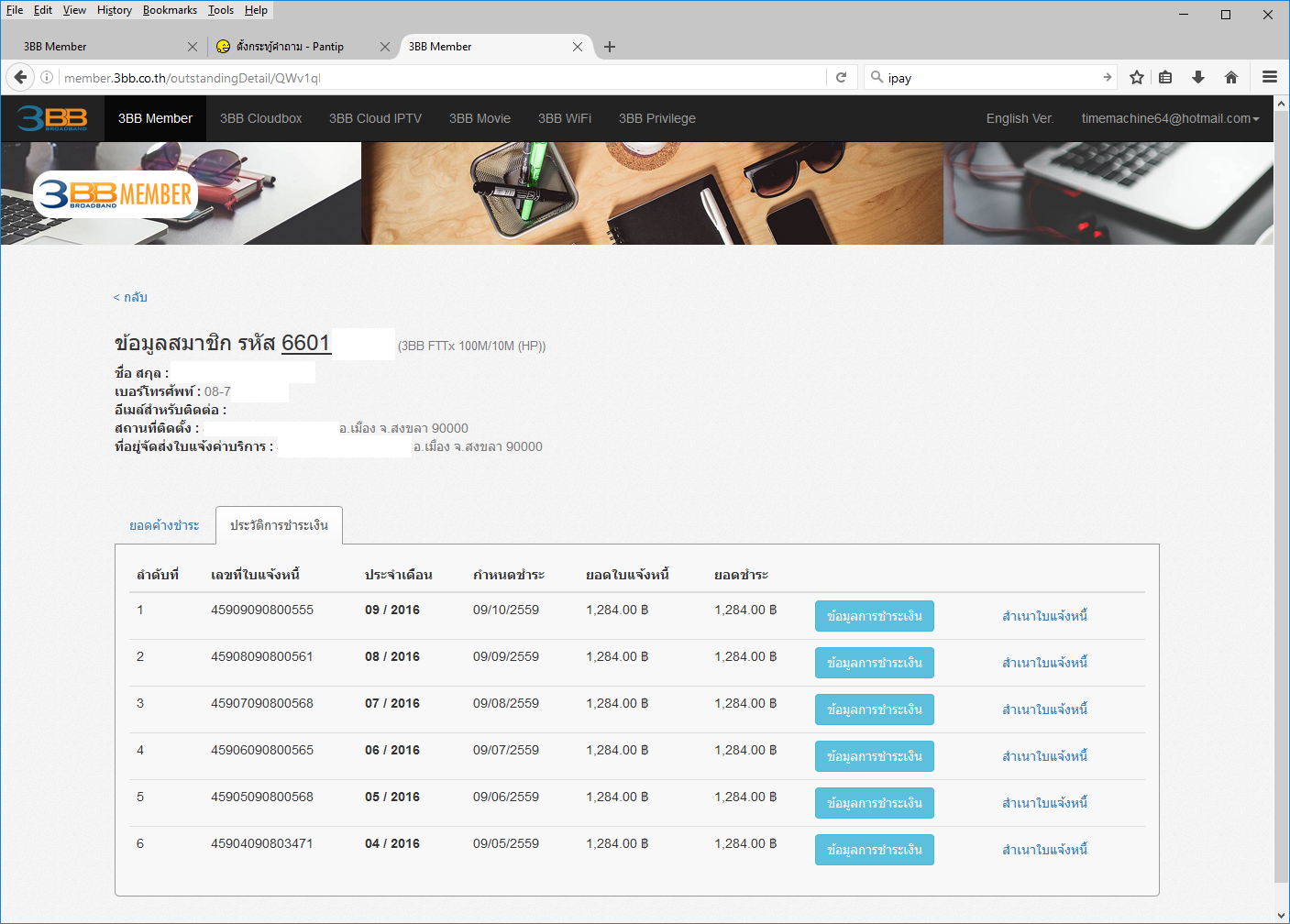Open the Edit menu
Viewport: 1290px width, 924px height.
tap(43, 10)
